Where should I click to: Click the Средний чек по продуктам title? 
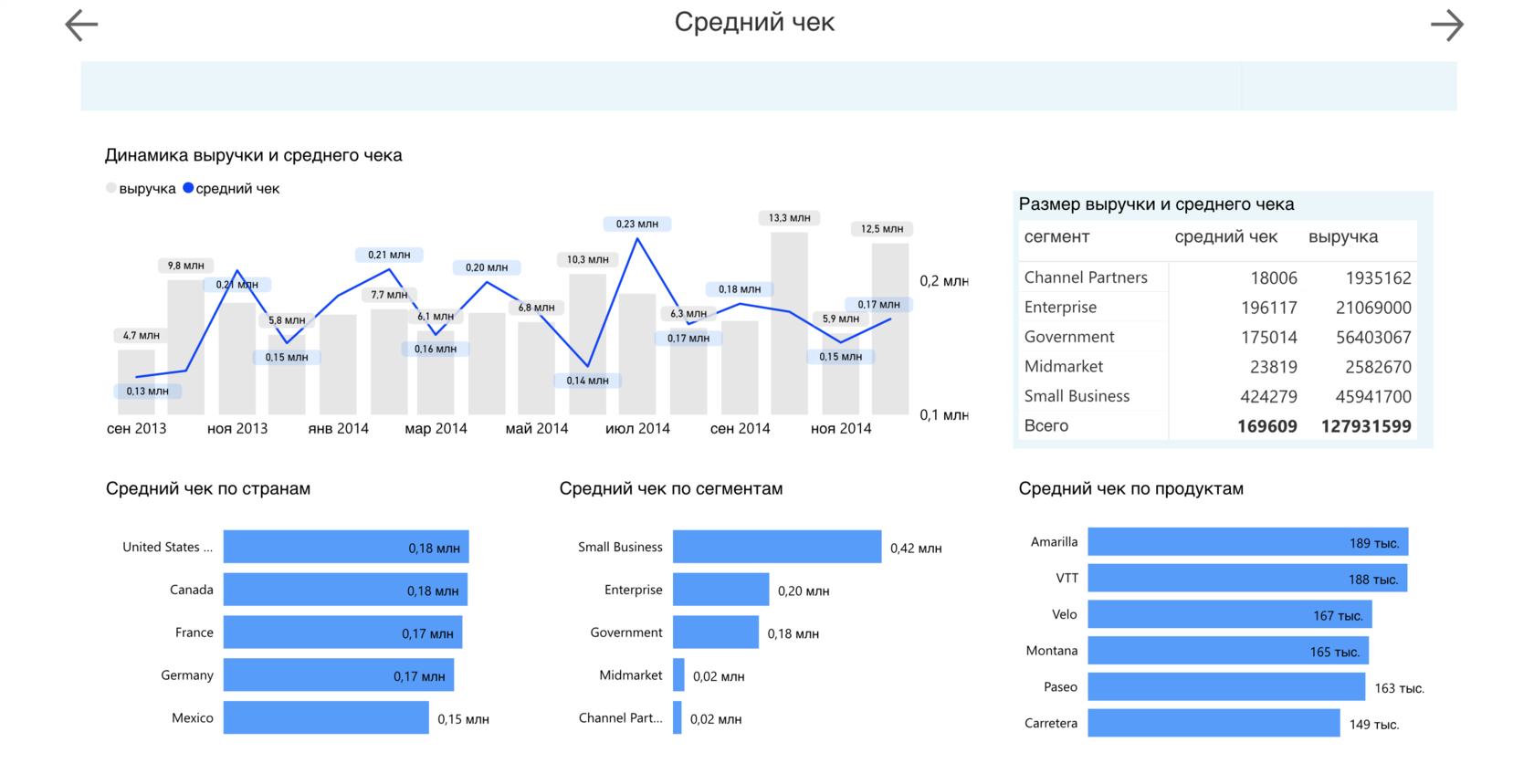[x=1131, y=488]
